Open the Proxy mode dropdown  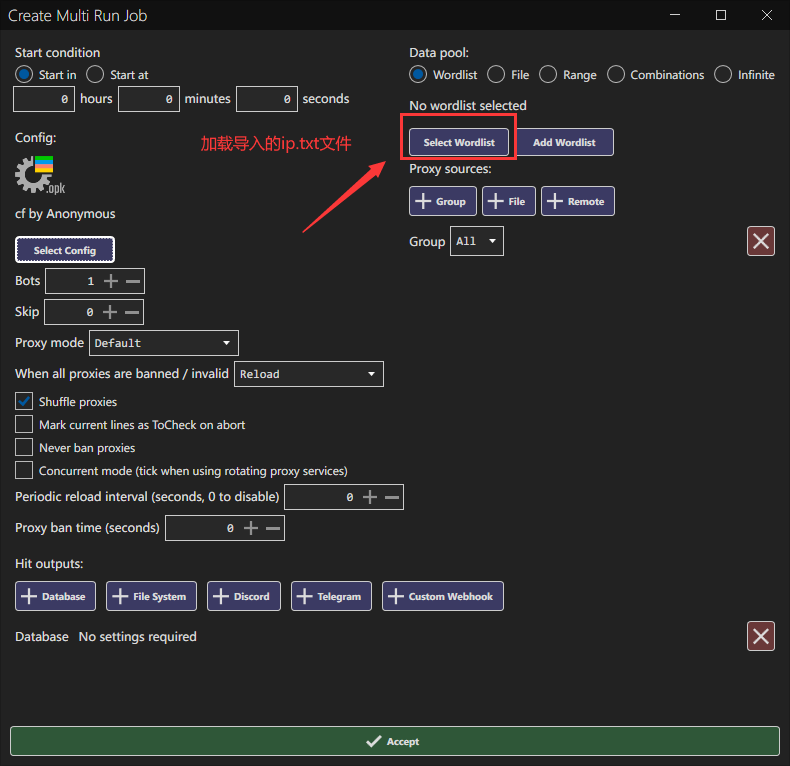[164, 343]
